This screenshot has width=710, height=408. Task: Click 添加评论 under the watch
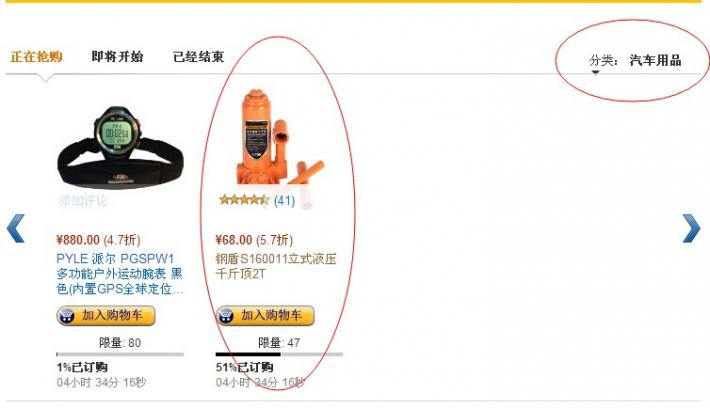[83, 201]
